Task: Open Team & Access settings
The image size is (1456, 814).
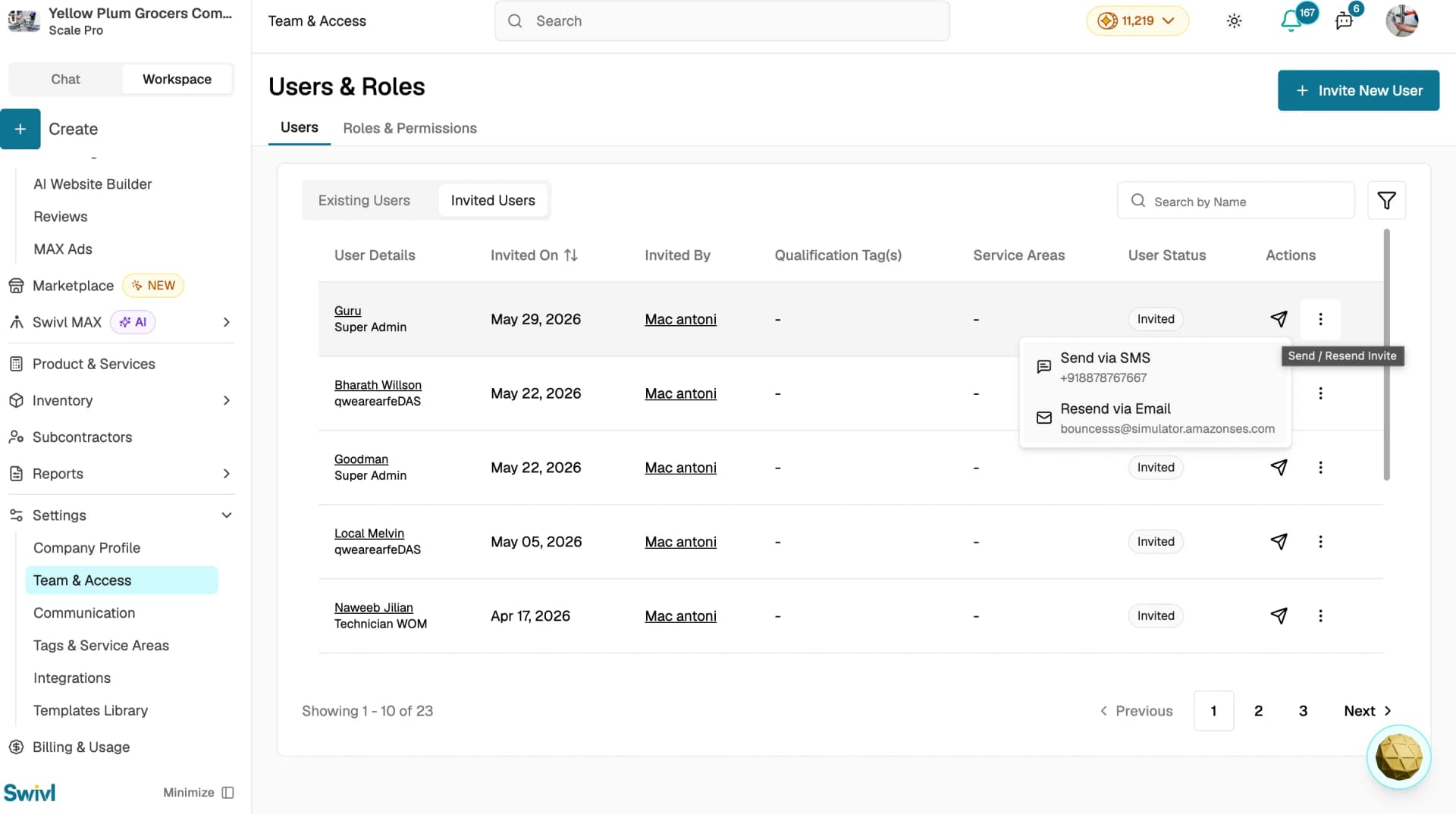Action: (121, 581)
